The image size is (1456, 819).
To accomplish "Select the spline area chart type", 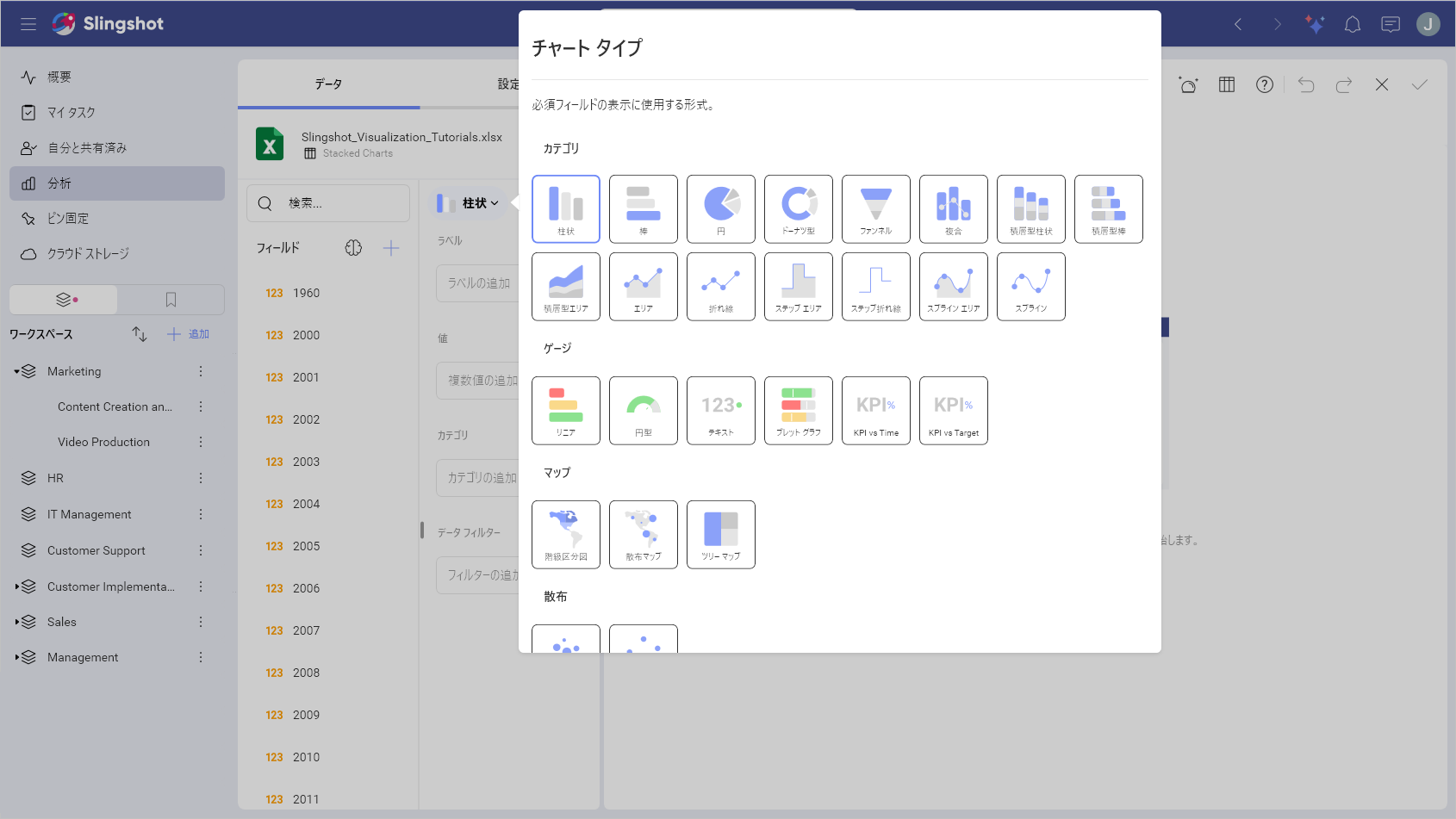I will point(954,287).
